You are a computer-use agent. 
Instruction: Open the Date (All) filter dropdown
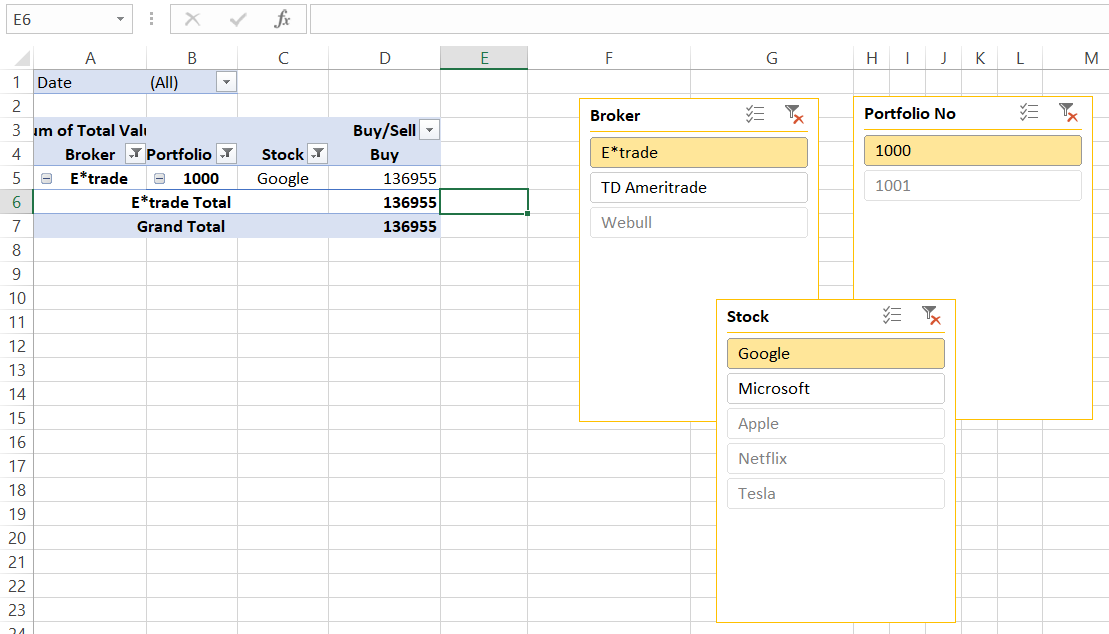(x=227, y=83)
